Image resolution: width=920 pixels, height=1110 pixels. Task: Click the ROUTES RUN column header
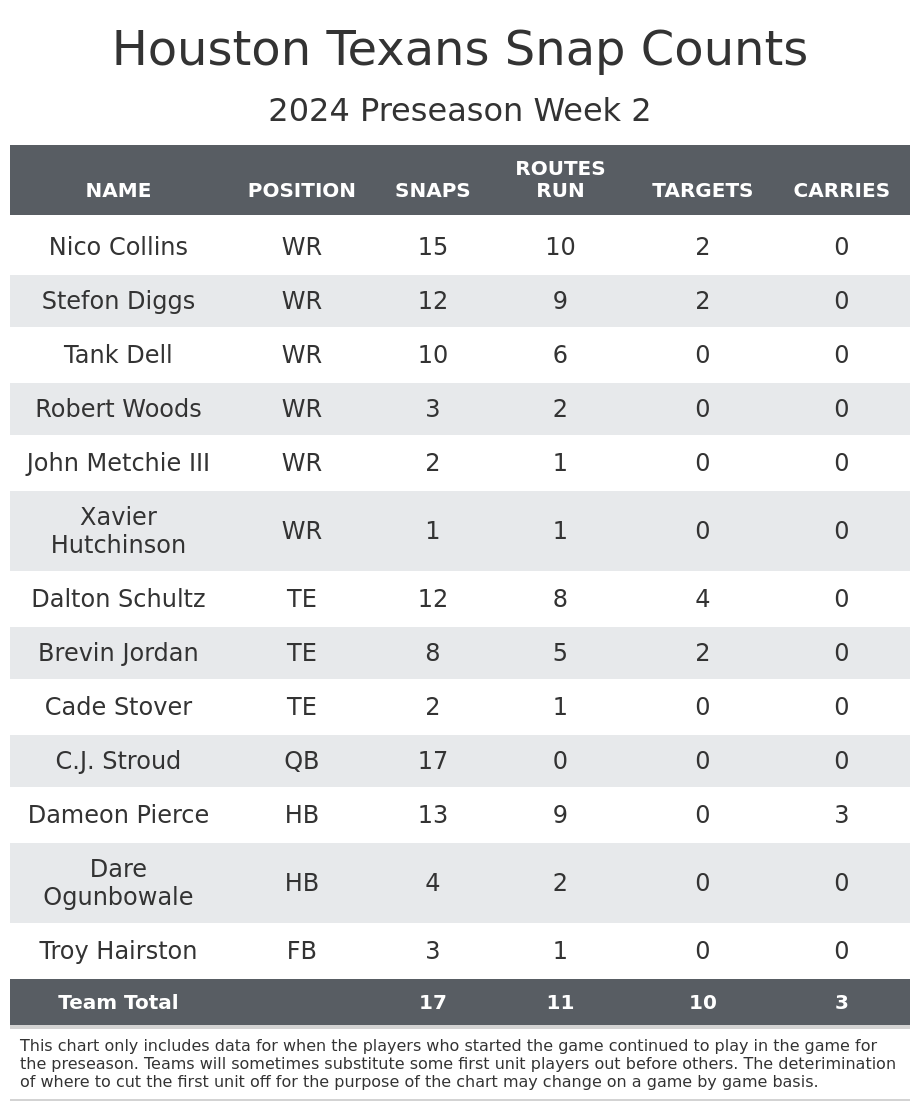[x=560, y=180]
